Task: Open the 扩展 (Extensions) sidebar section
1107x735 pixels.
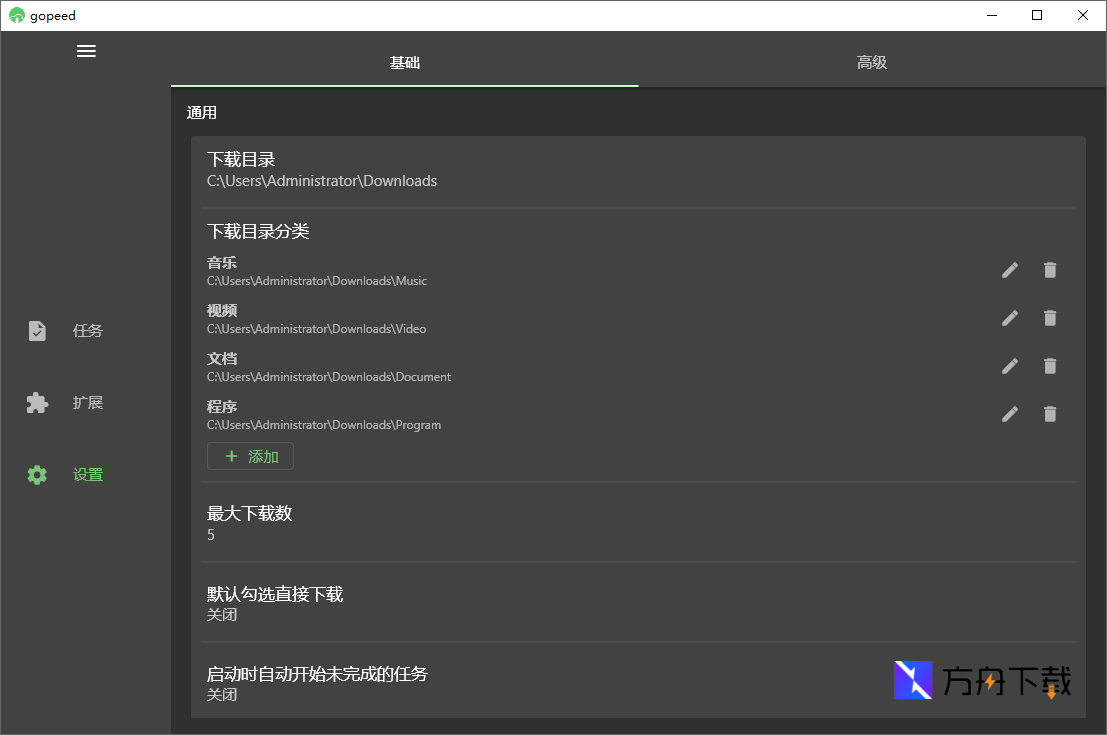Action: coord(62,402)
